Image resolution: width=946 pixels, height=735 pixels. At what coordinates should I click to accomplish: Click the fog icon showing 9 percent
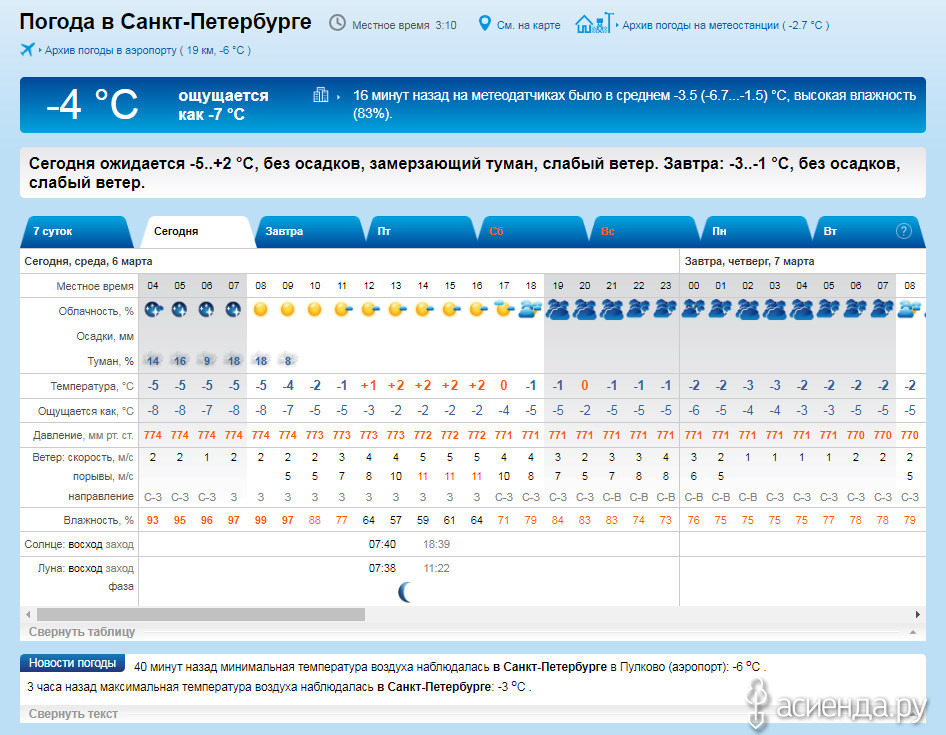coord(207,361)
